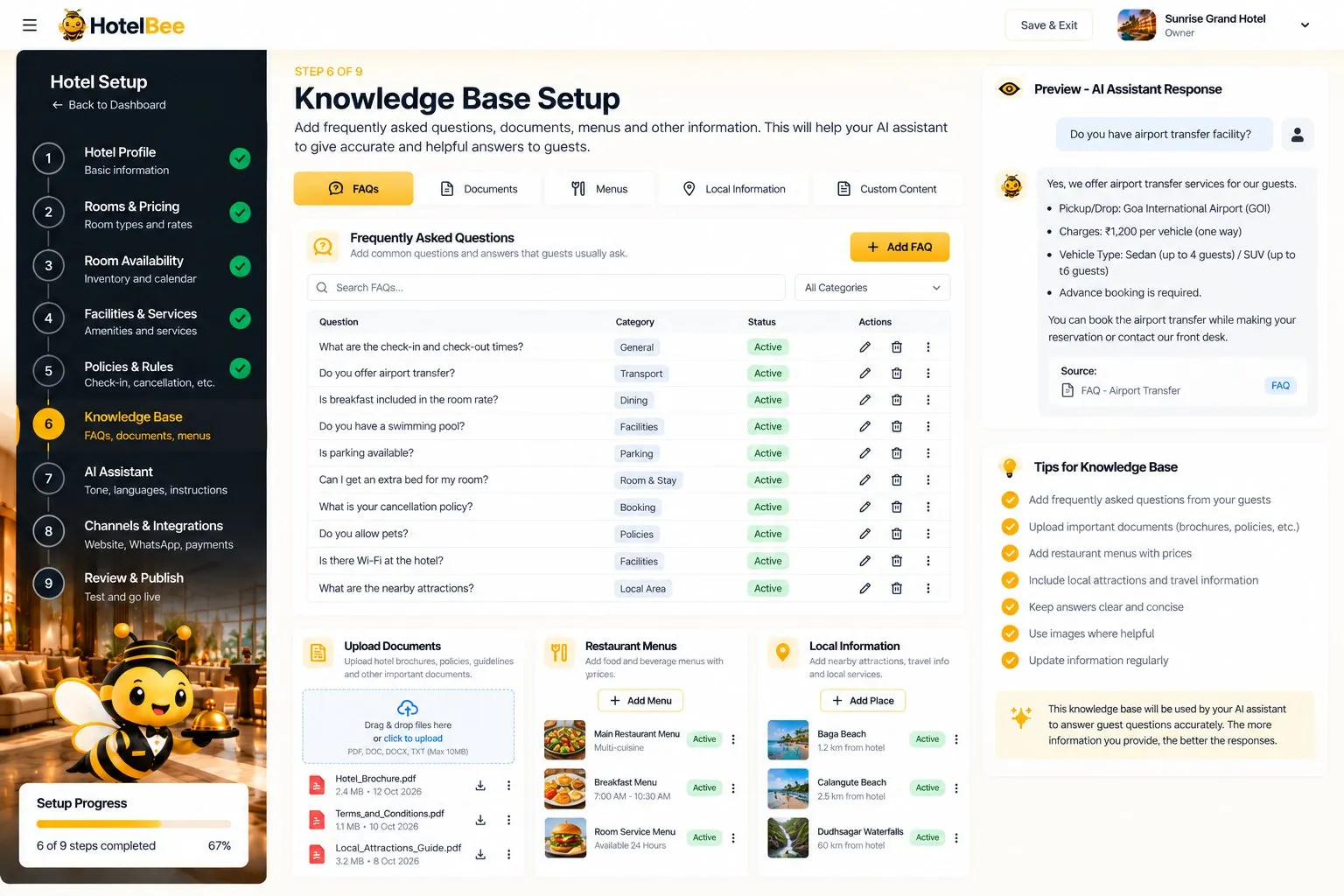Click the Save & Exit button

tap(1049, 25)
